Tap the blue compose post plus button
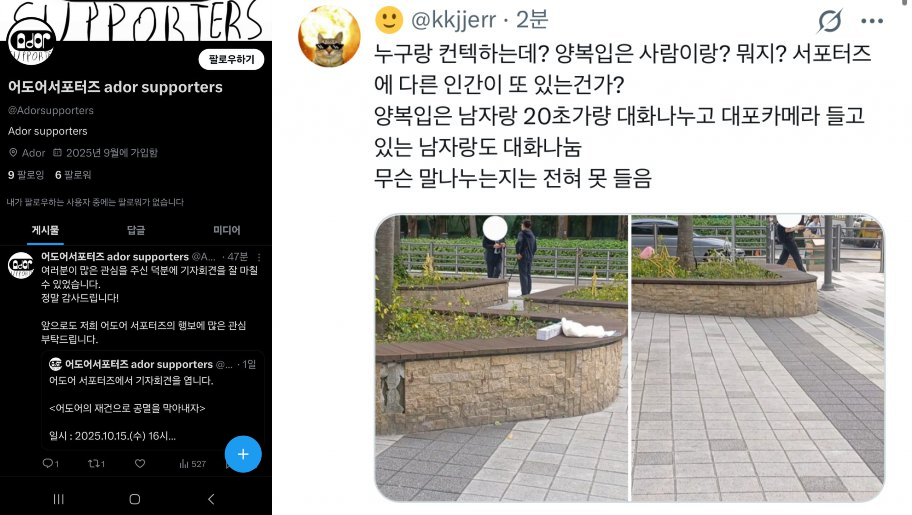 tap(243, 454)
